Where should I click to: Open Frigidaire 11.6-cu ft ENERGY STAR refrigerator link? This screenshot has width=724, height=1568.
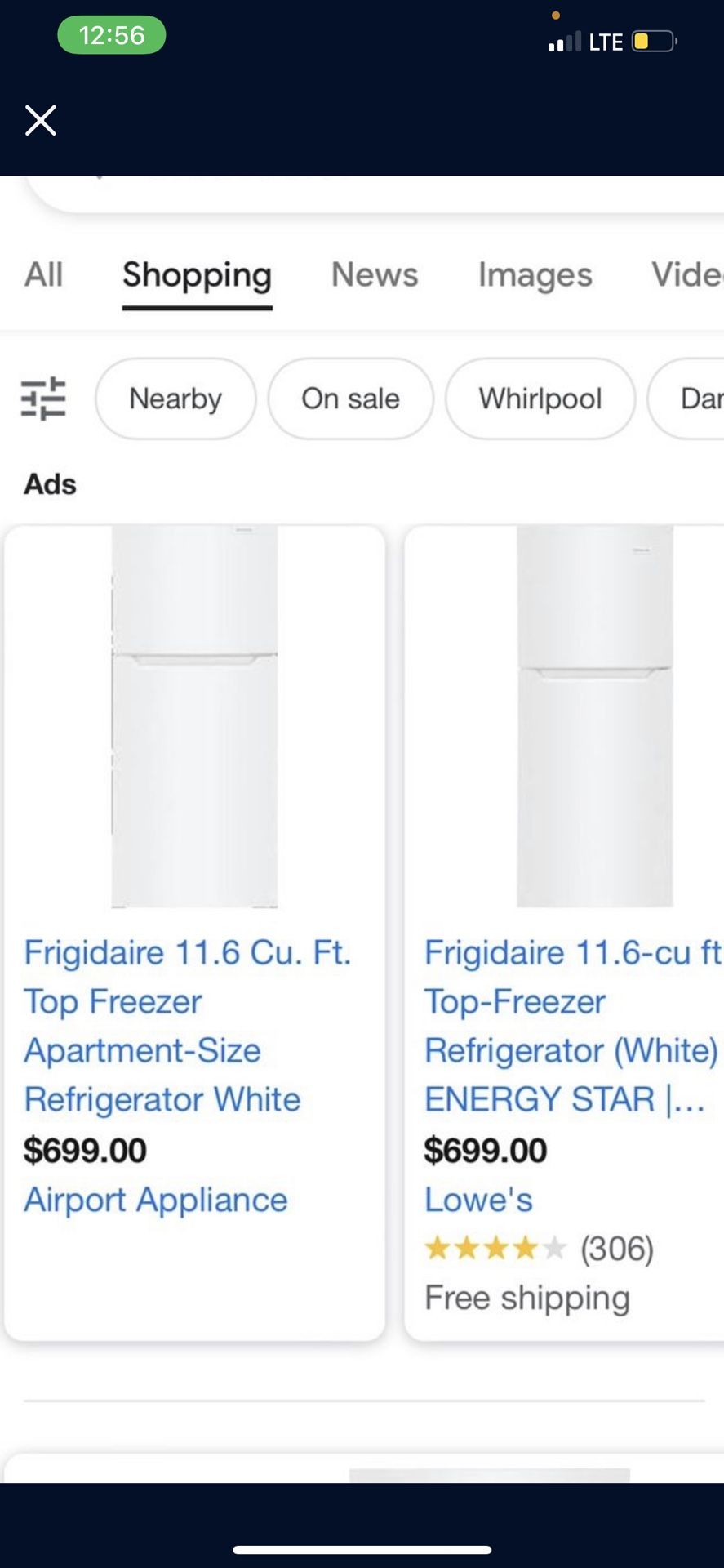point(571,1026)
